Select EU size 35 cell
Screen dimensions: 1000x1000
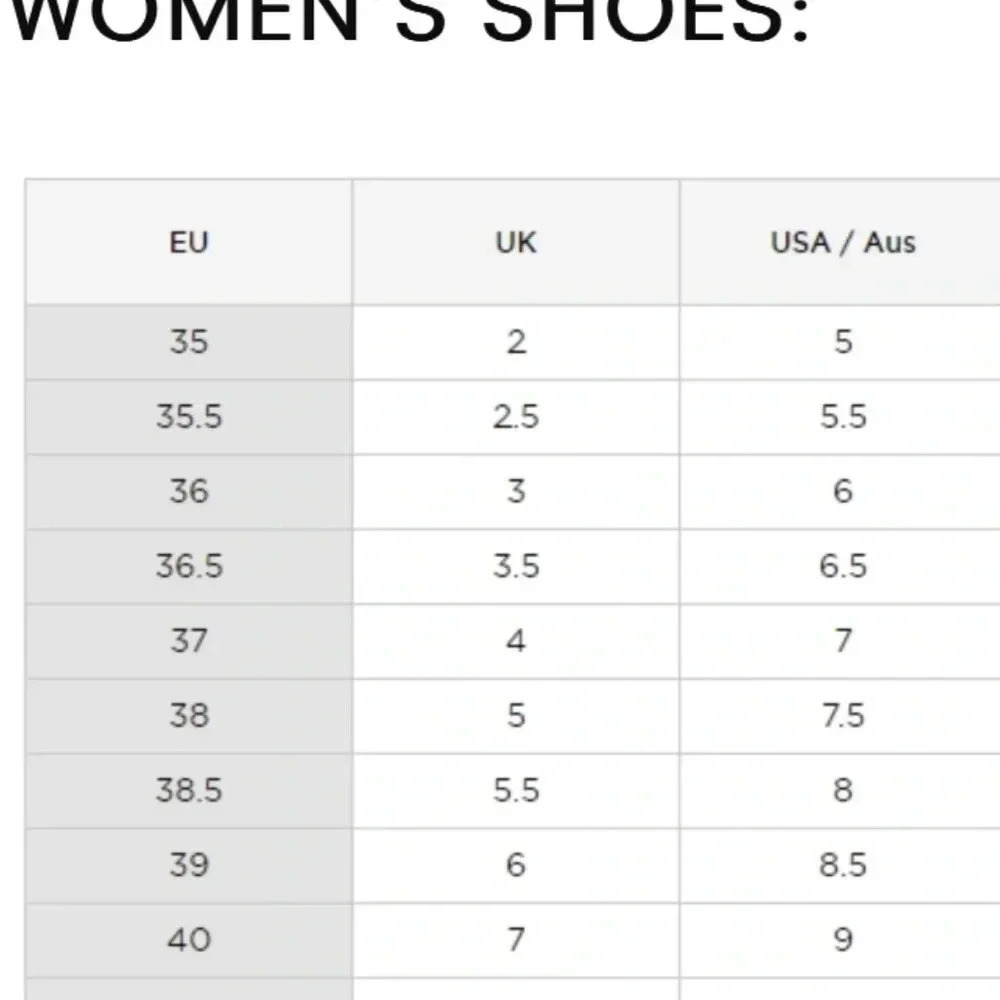189,342
